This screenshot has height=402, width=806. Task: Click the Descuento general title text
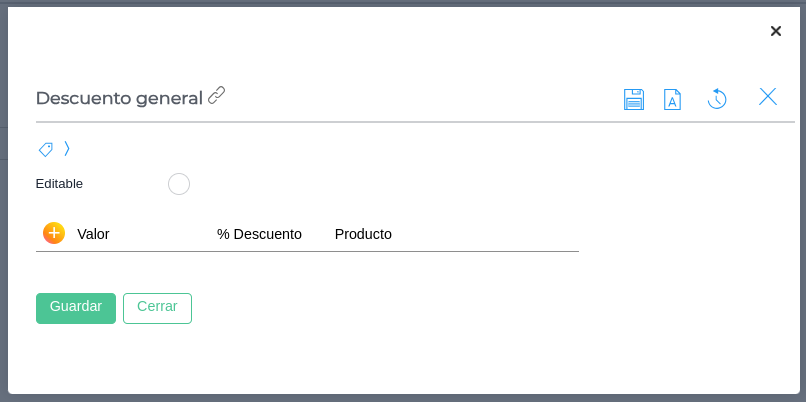click(x=119, y=98)
